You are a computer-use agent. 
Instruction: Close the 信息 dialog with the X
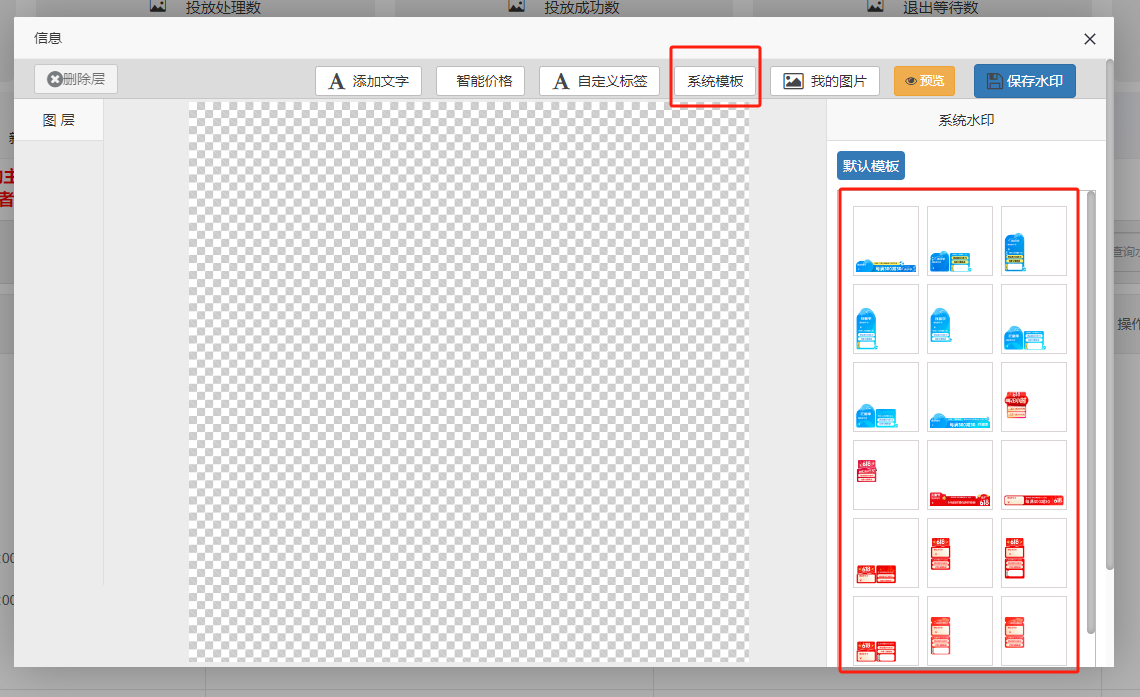(x=1090, y=39)
